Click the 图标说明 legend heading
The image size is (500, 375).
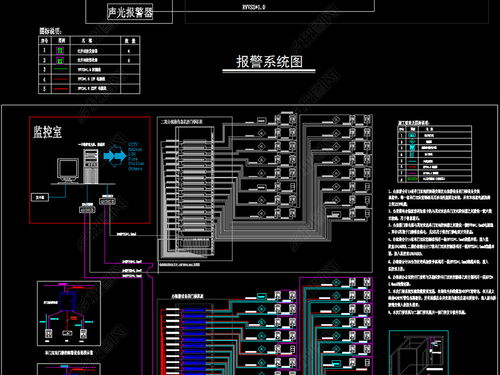tap(50, 31)
